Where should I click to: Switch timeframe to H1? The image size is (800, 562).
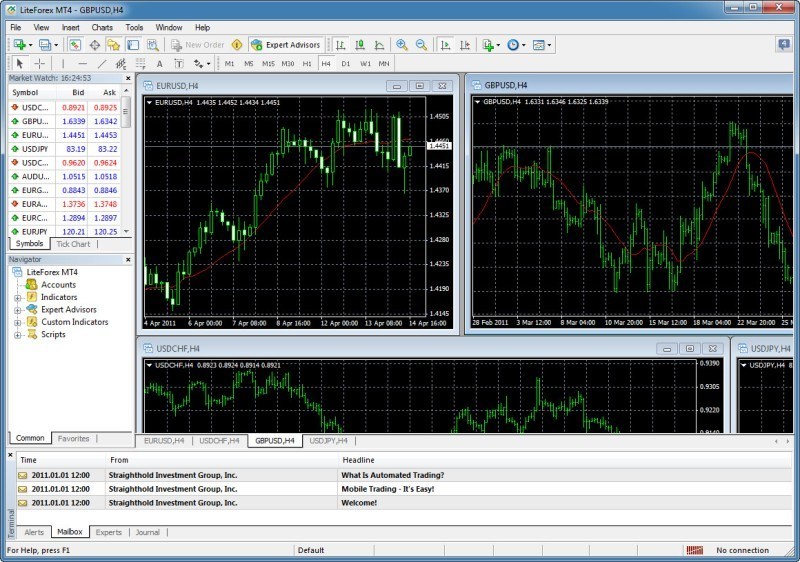pyautogui.click(x=307, y=64)
